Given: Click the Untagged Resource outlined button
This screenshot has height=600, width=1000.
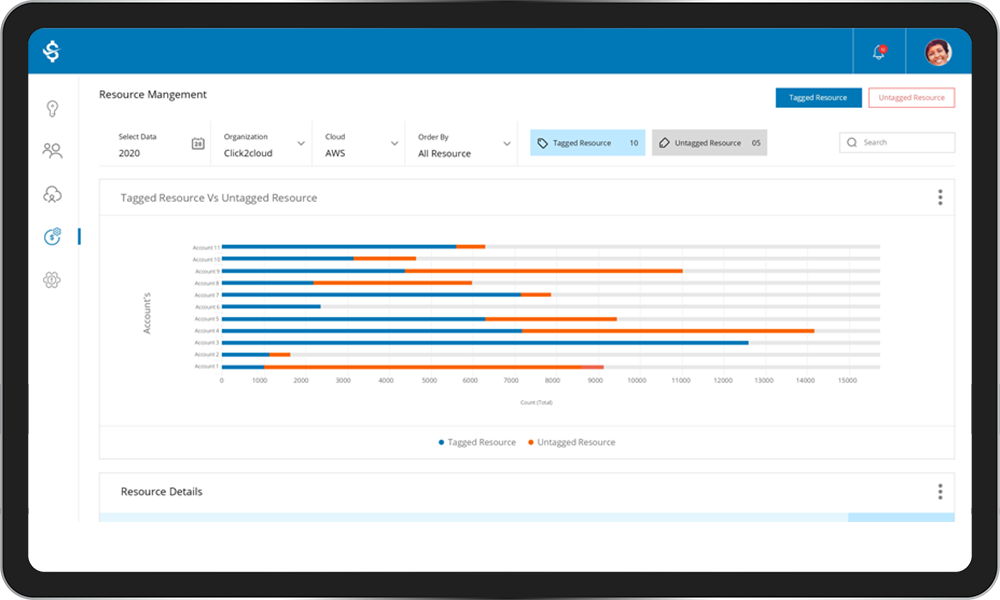Looking at the screenshot, I should point(911,98).
